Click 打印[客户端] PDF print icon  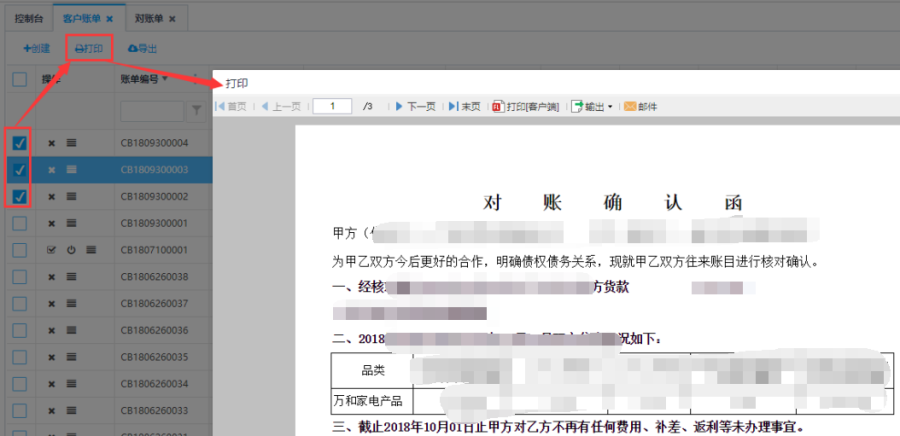pyautogui.click(x=526, y=106)
